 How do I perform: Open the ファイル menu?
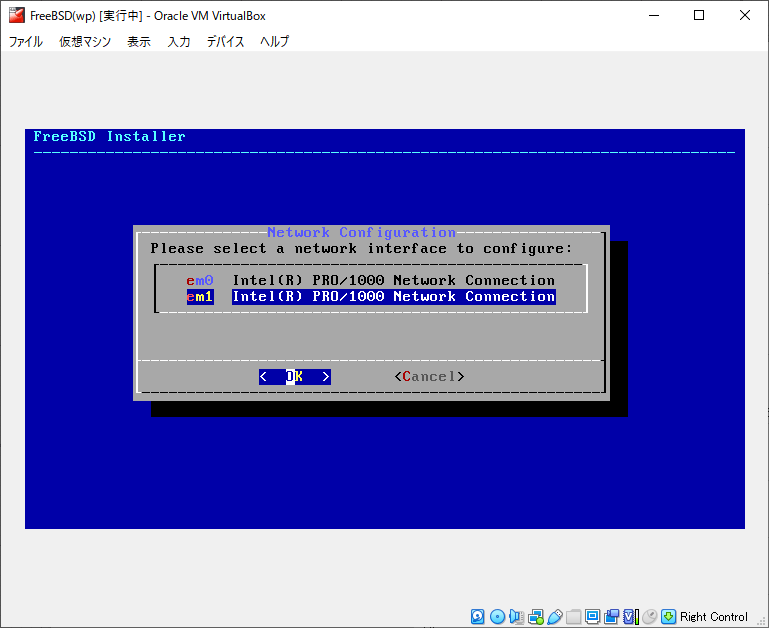coord(26,42)
